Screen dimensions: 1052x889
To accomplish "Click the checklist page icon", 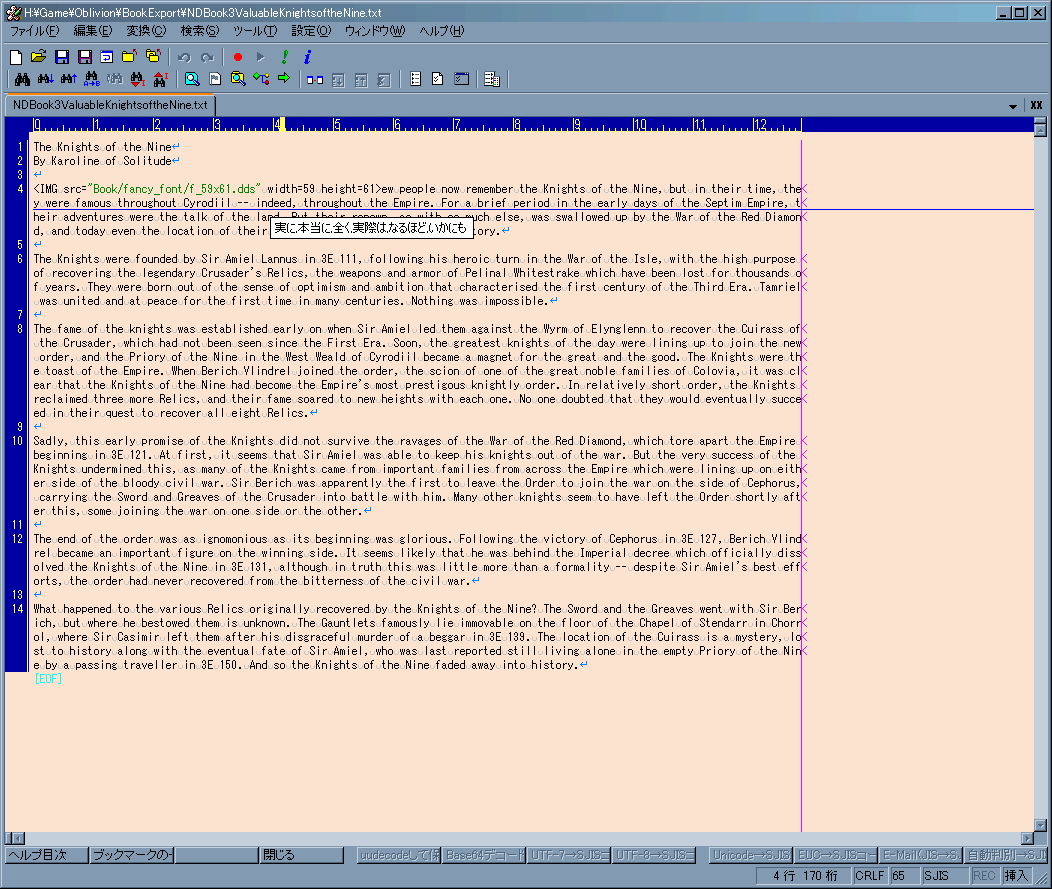I will [x=437, y=80].
